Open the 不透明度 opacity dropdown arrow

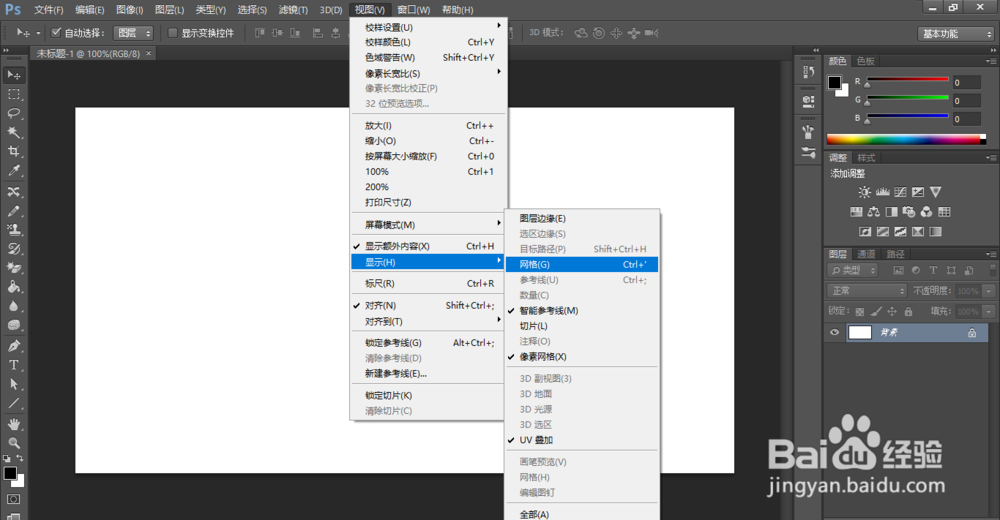click(x=989, y=291)
